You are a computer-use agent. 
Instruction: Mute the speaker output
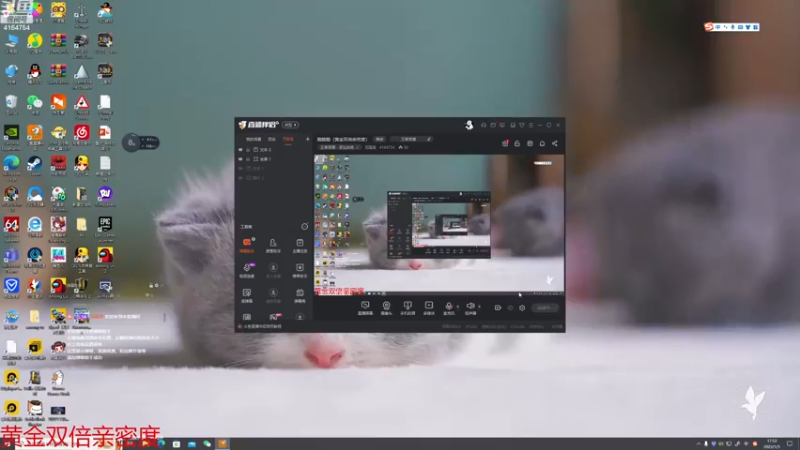point(470,308)
